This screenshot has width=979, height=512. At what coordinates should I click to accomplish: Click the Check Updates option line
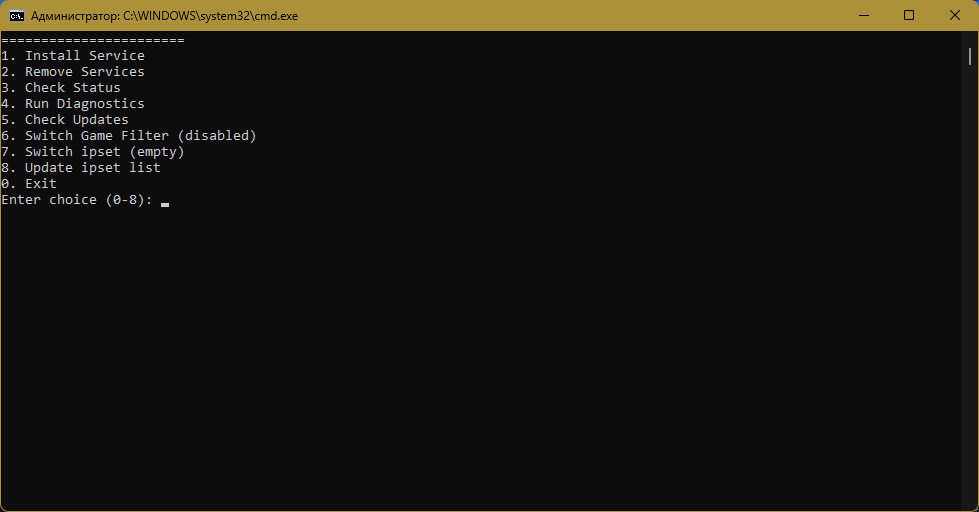(65, 120)
